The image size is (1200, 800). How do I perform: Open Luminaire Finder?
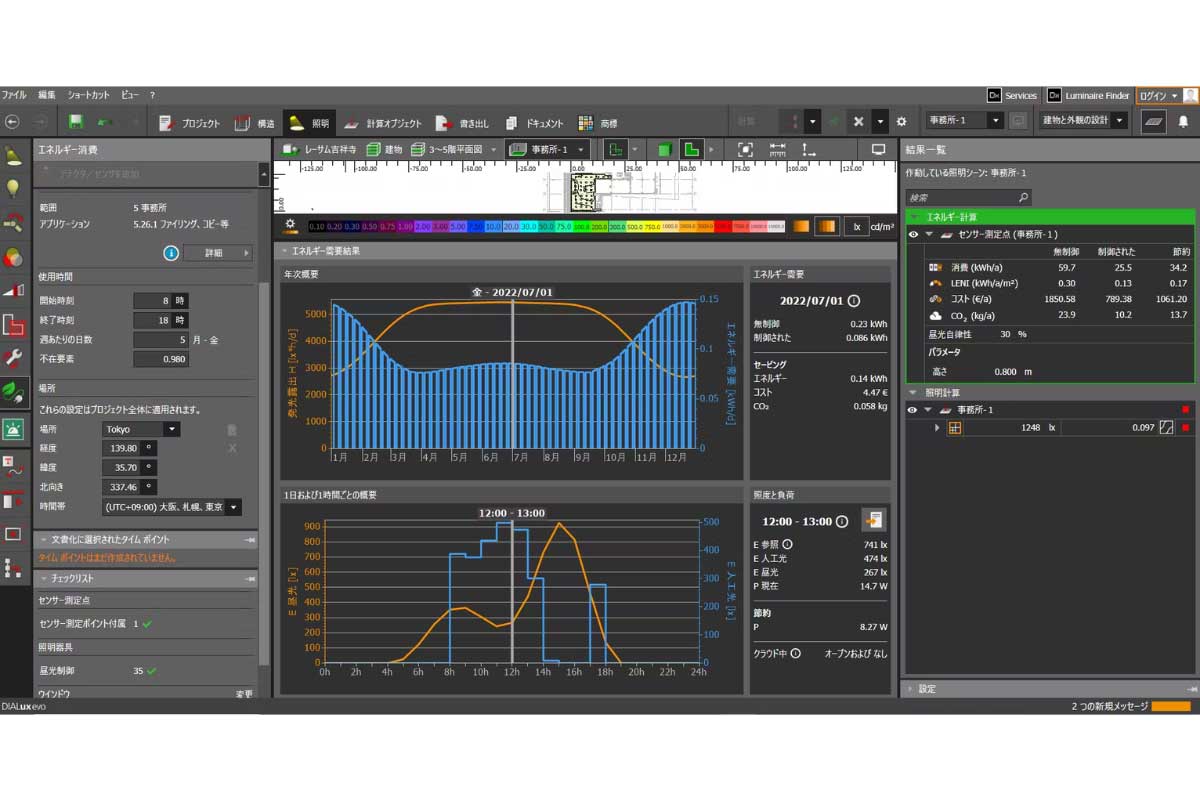tap(1088, 96)
